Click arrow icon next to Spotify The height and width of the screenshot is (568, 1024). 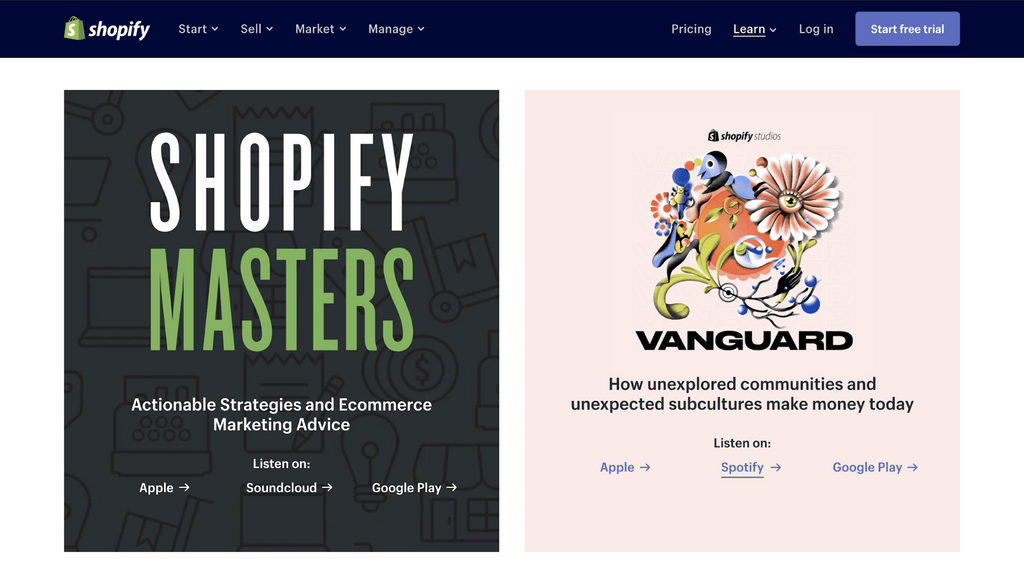(776, 467)
